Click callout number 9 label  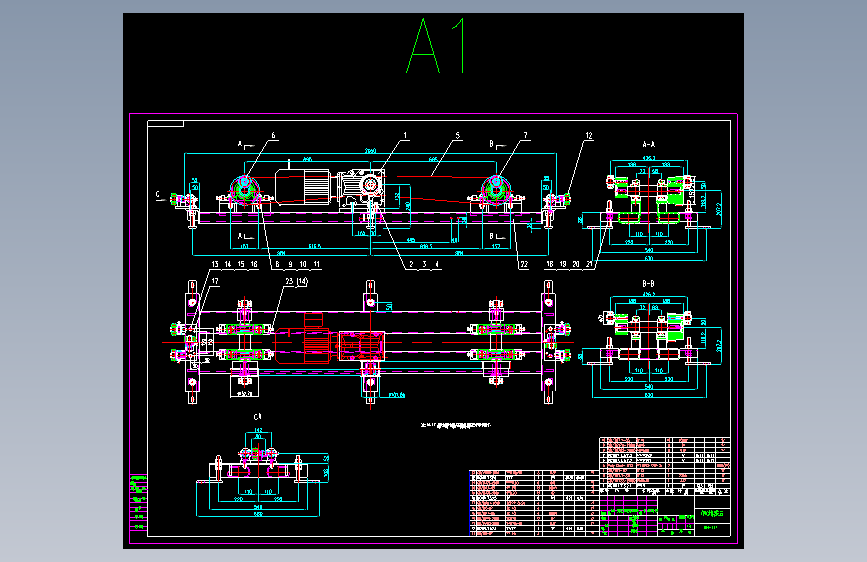coord(290,264)
